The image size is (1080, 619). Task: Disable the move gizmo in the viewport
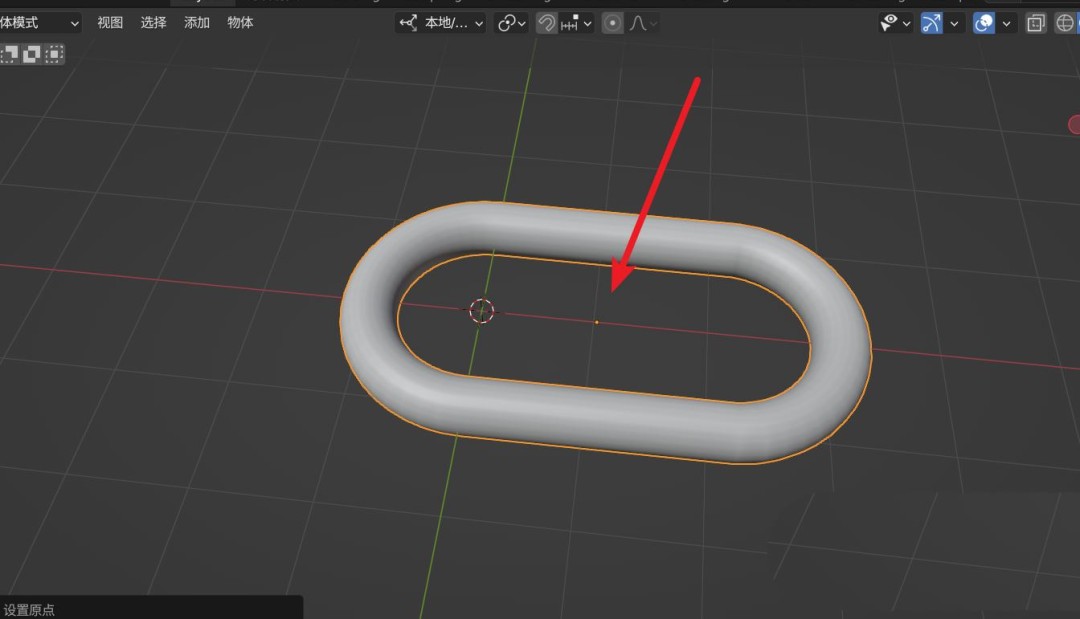(932, 22)
